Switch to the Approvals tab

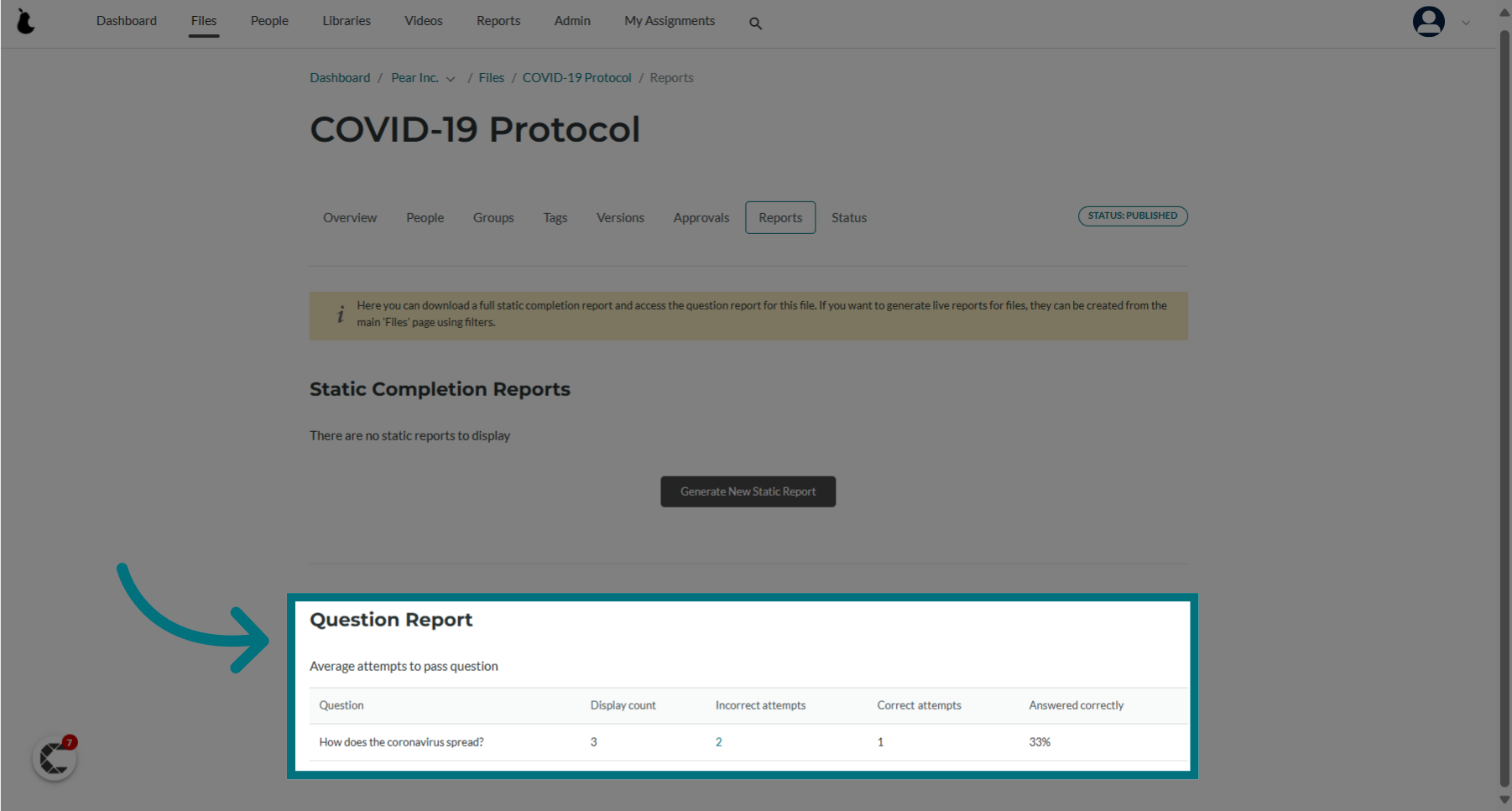pos(701,218)
